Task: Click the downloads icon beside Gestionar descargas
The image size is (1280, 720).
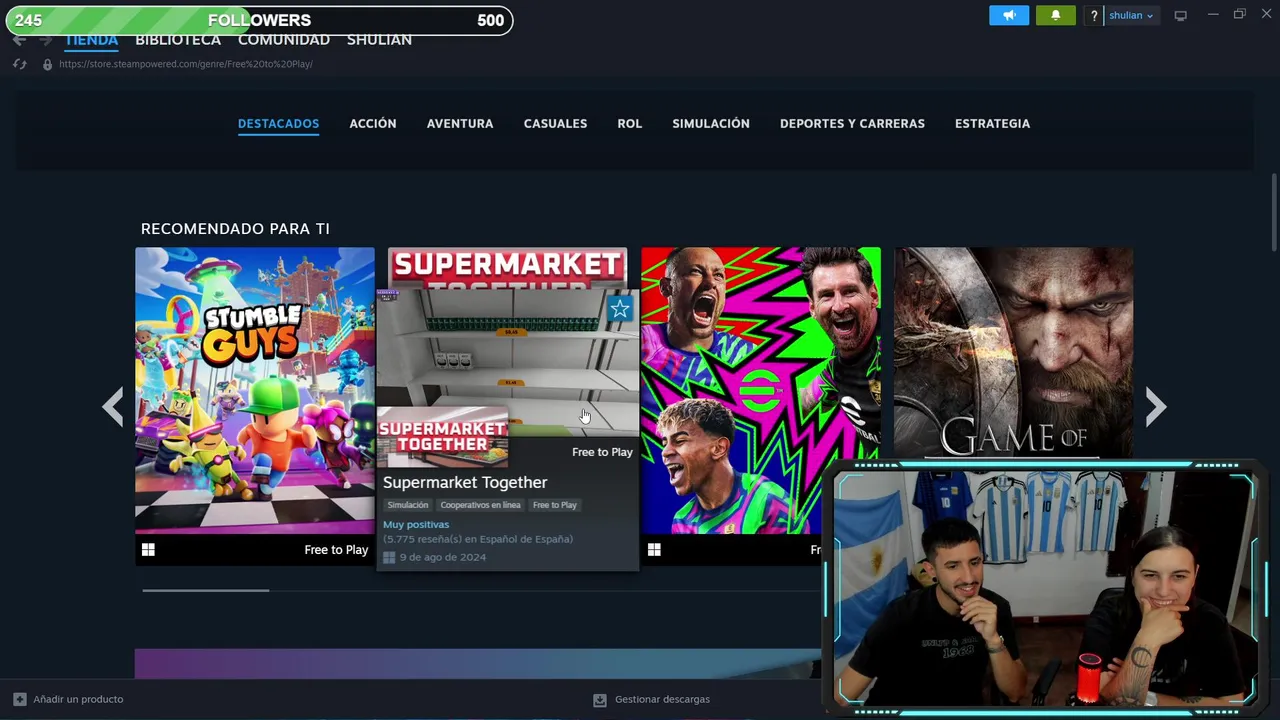Action: click(600, 700)
